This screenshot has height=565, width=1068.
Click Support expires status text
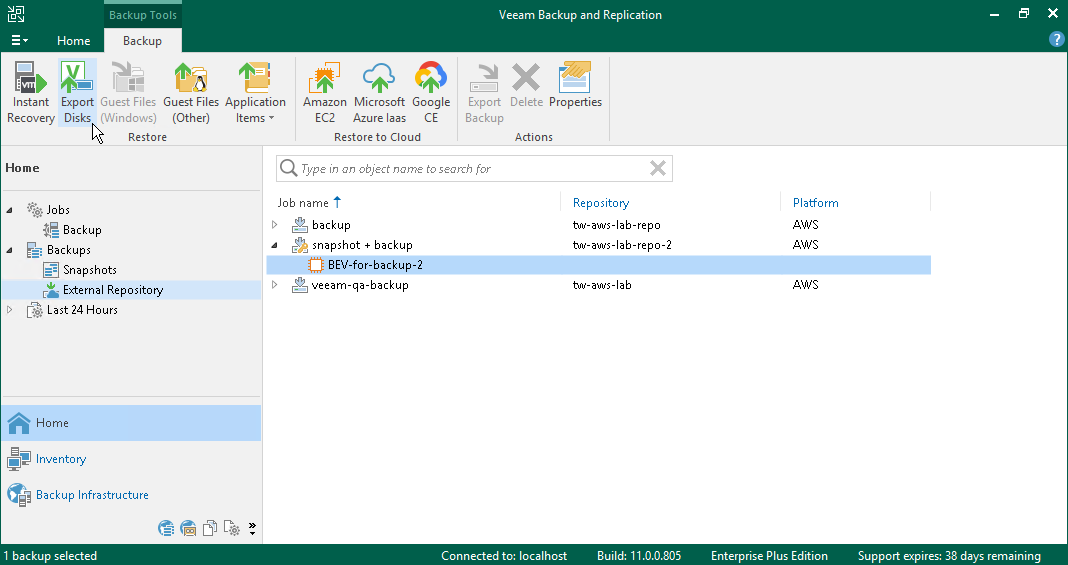949,555
